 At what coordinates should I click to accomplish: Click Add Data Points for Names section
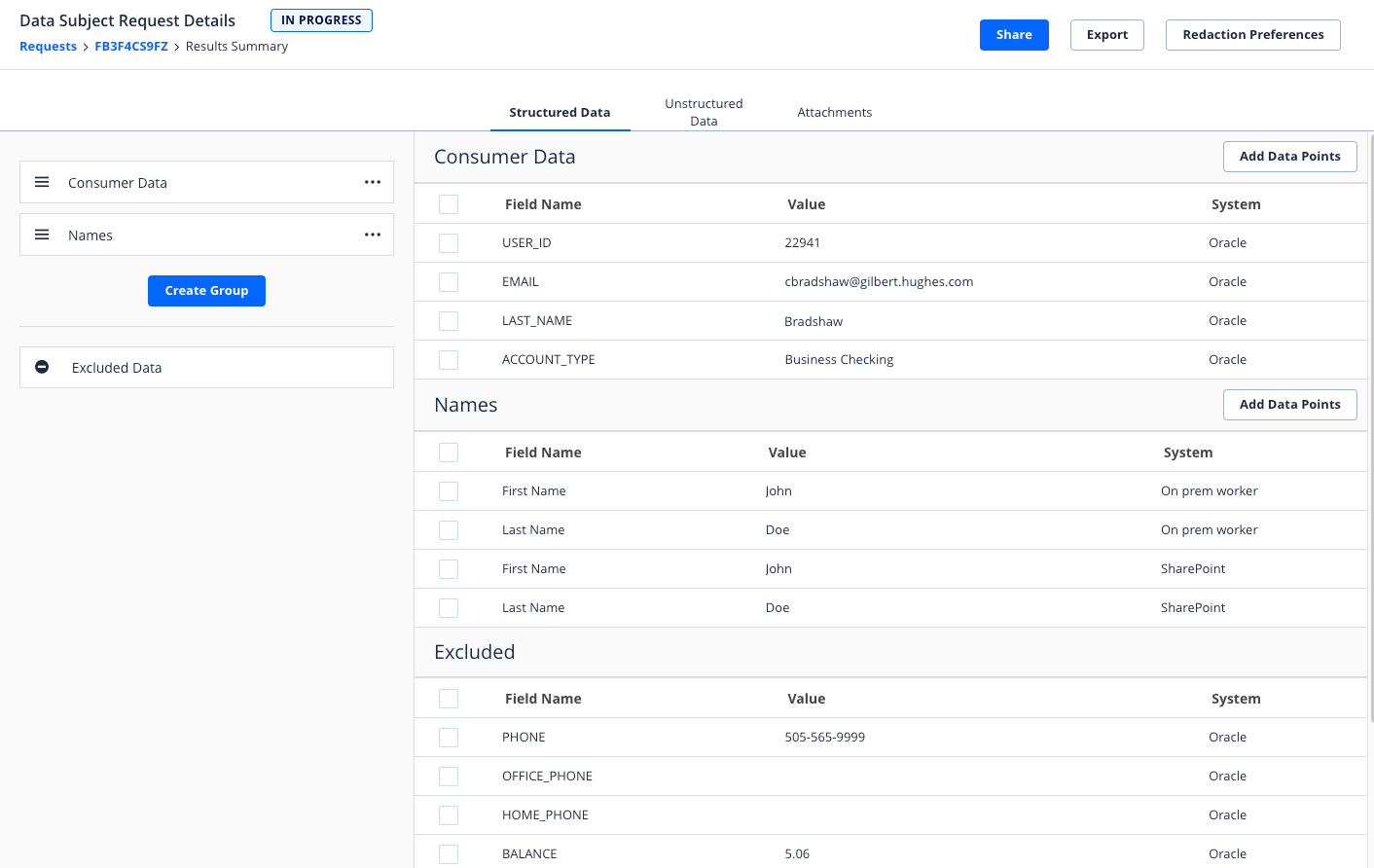click(x=1289, y=405)
